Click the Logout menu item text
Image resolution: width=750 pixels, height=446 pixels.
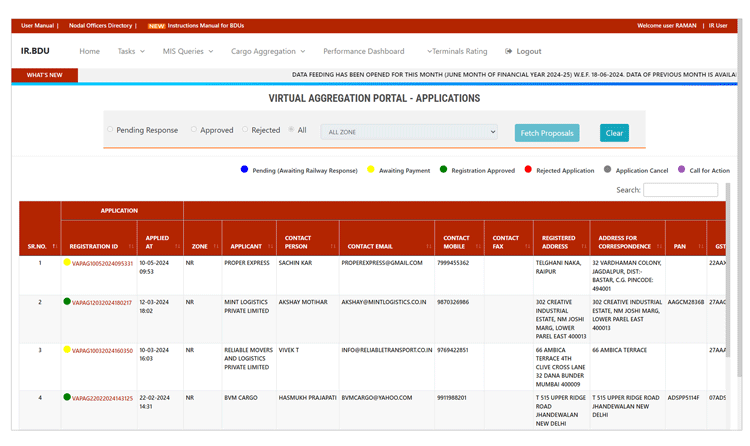[x=529, y=51]
